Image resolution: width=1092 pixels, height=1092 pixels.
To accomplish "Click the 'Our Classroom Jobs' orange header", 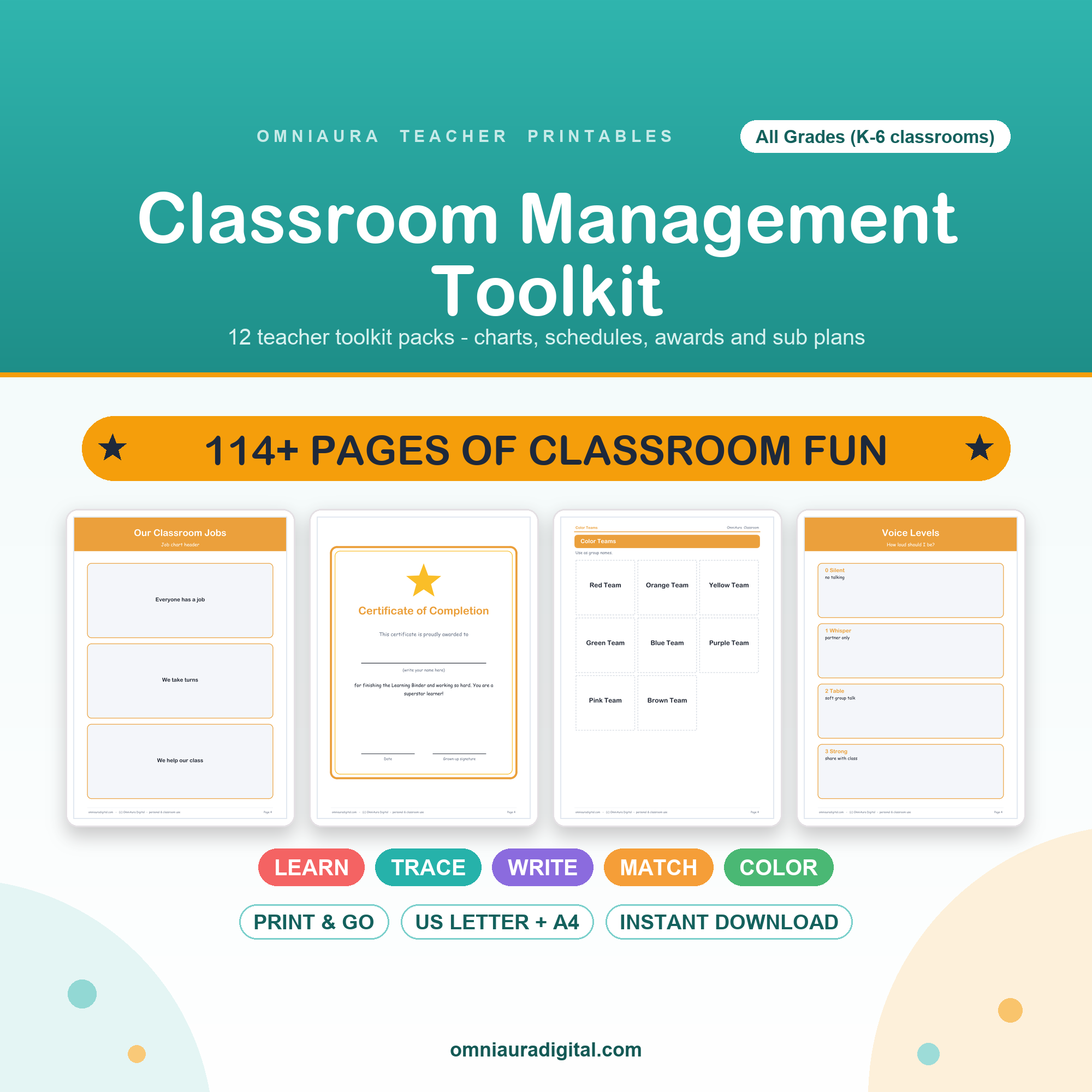I will (180, 534).
